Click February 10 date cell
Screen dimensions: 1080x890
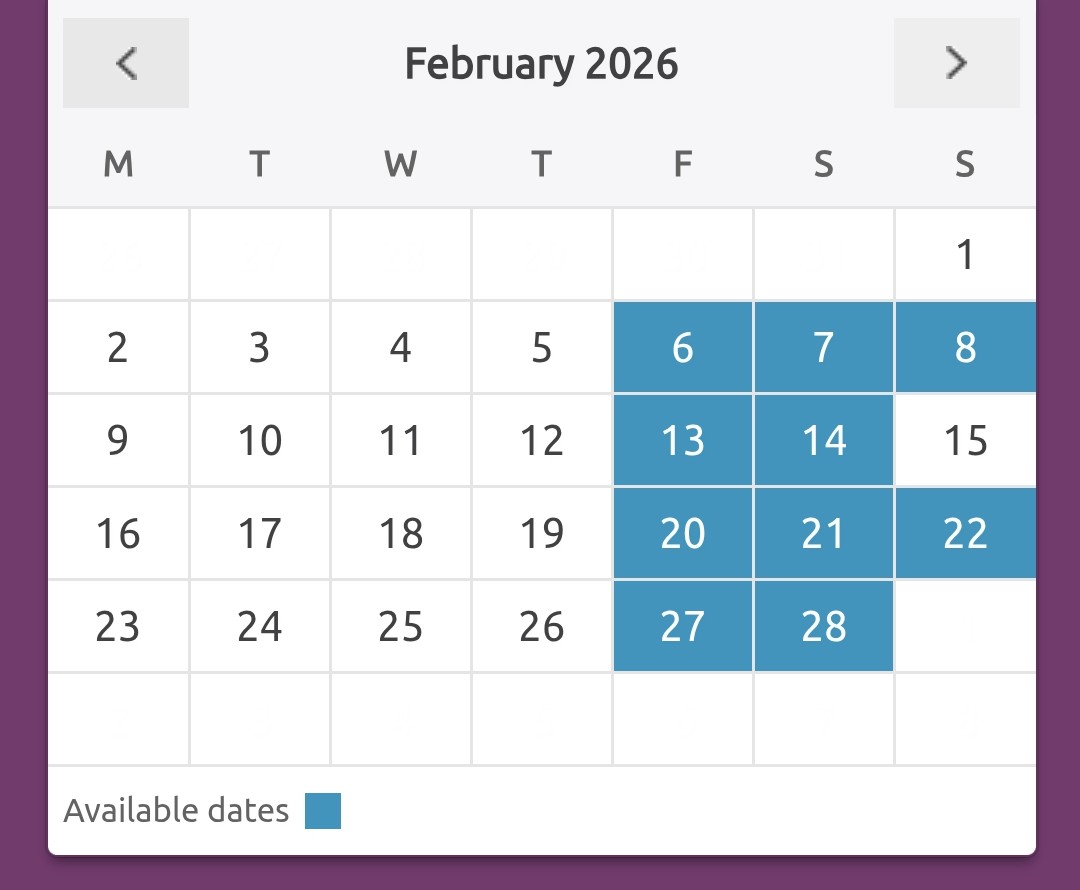[x=260, y=441]
